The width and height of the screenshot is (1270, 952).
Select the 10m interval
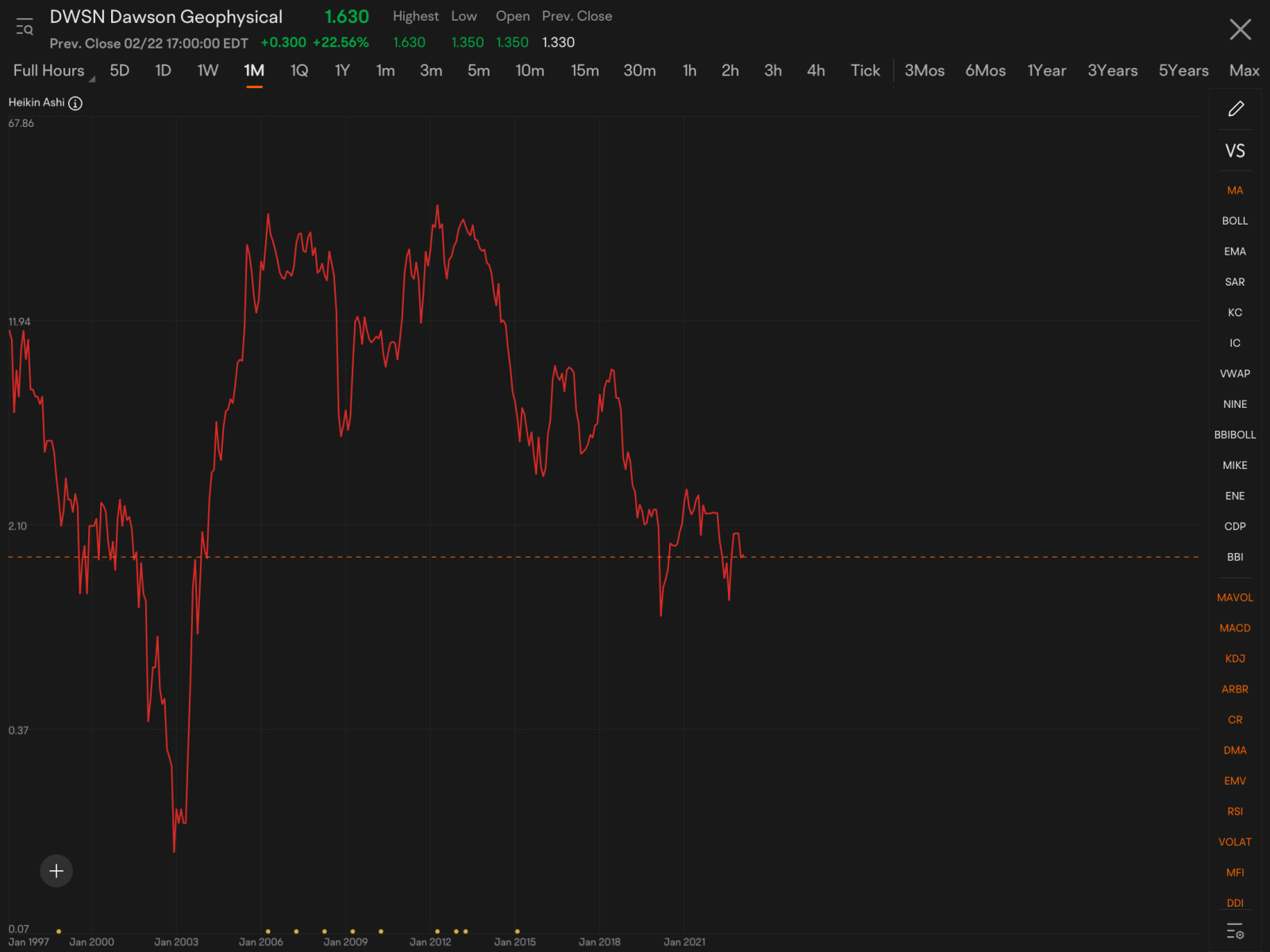pyautogui.click(x=530, y=71)
